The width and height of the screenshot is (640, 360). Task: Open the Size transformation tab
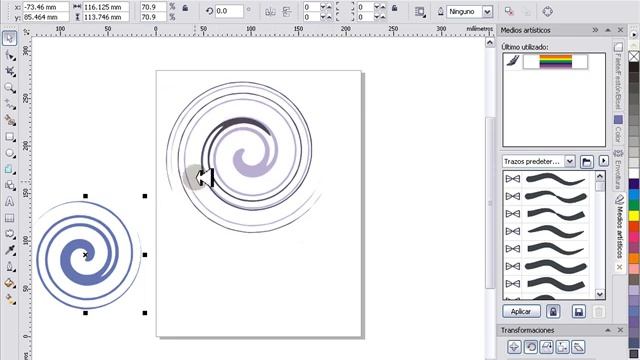[x=562, y=347]
